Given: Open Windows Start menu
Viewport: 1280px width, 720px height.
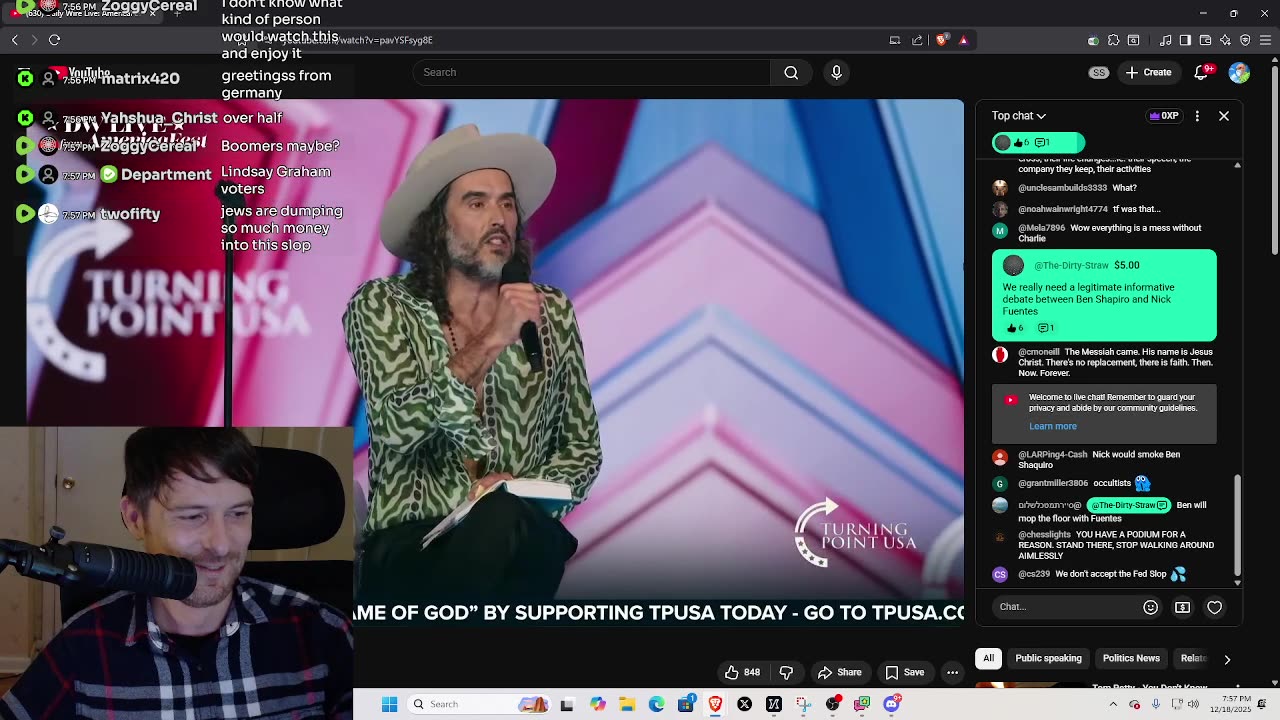Looking at the screenshot, I should (390, 704).
